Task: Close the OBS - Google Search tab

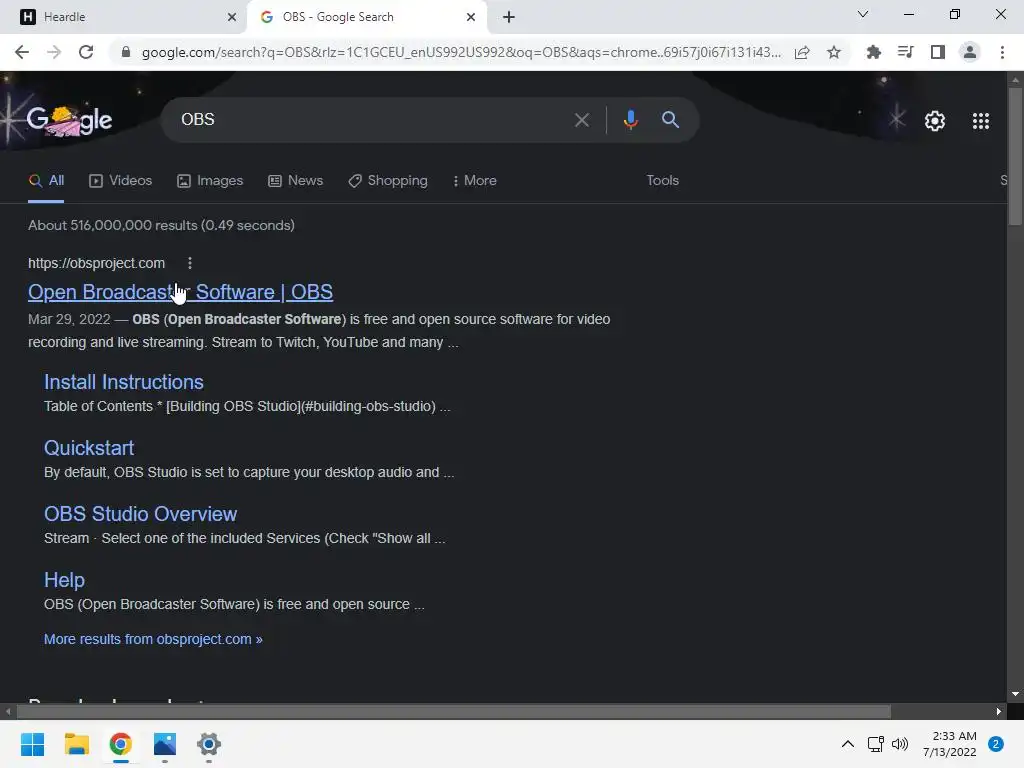Action: tap(471, 17)
